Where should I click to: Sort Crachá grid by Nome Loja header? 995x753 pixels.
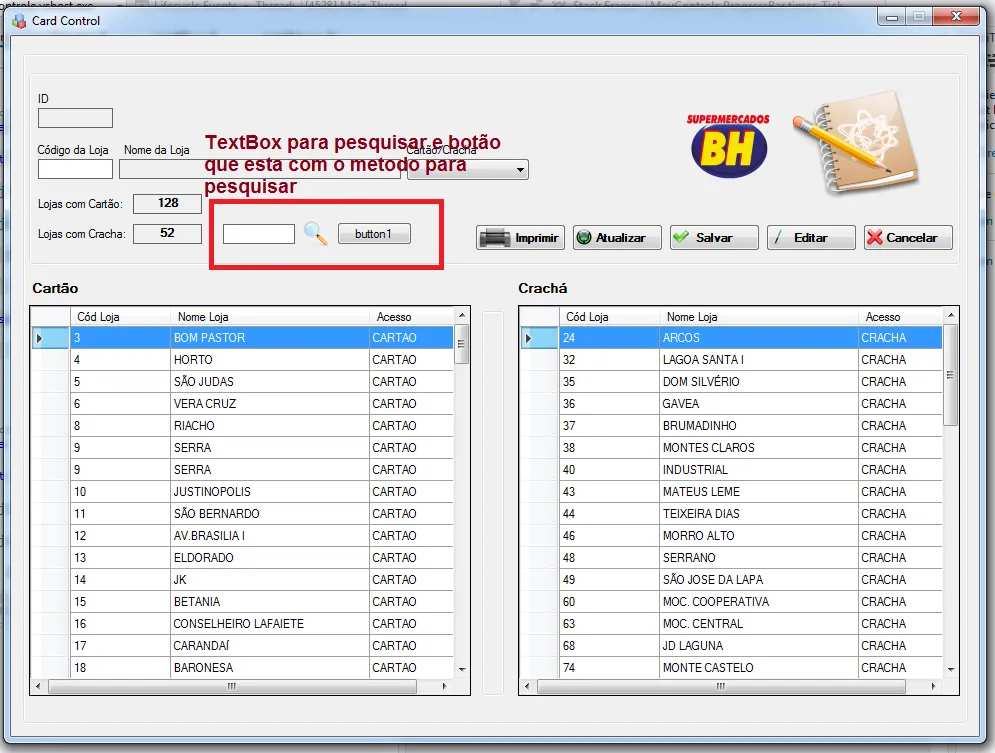[759, 317]
